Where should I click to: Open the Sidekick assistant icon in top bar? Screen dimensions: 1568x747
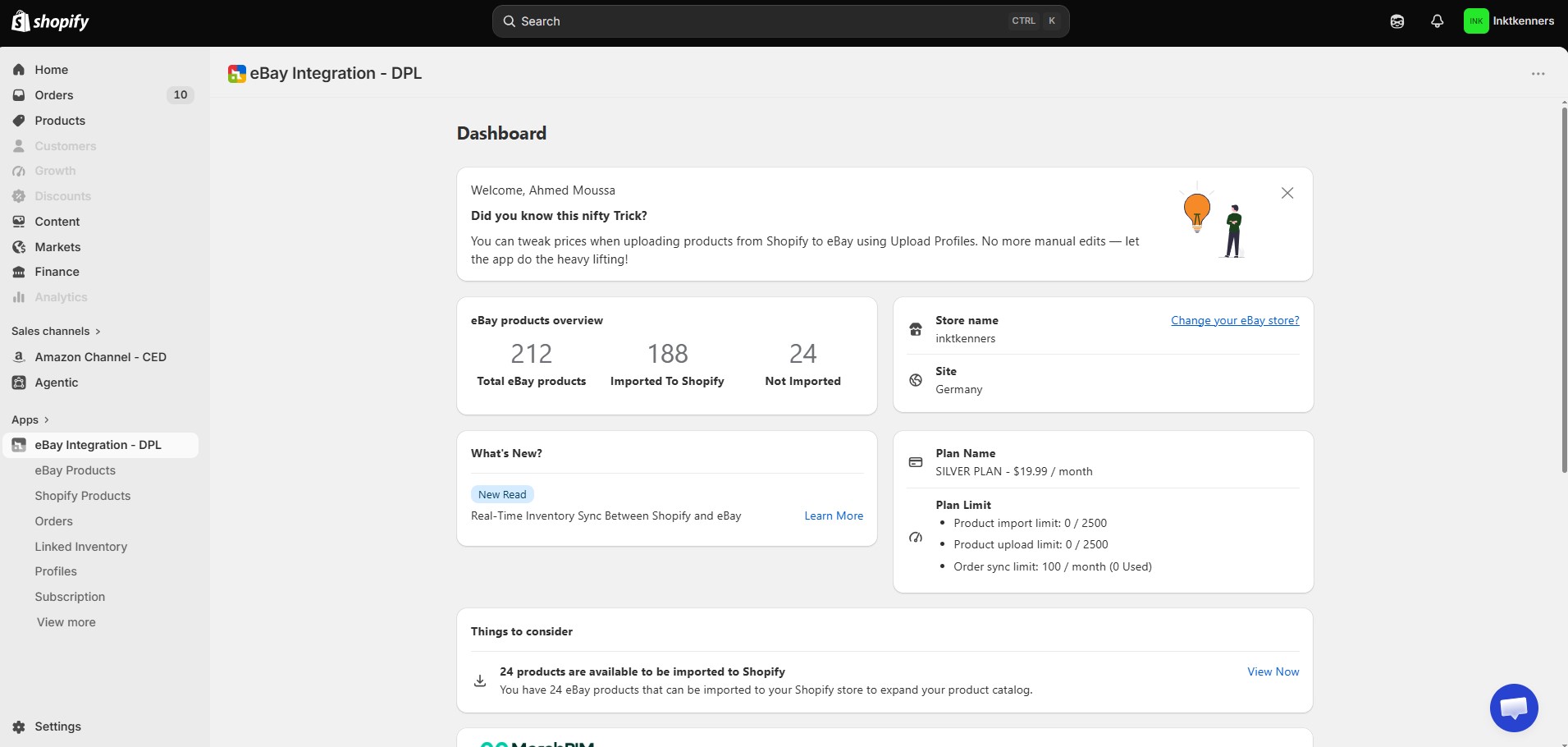click(x=1397, y=21)
